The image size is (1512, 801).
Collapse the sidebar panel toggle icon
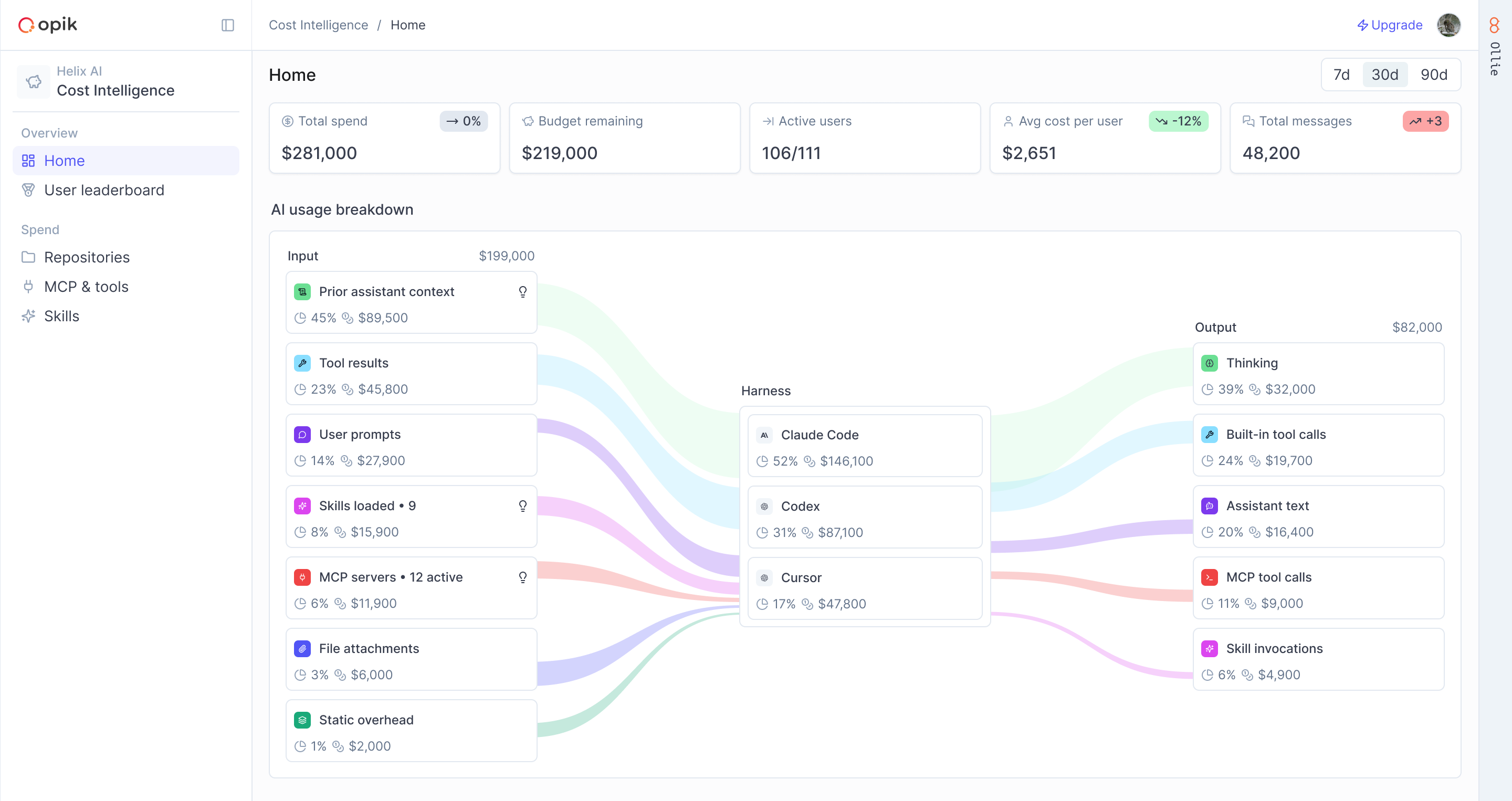[228, 25]
